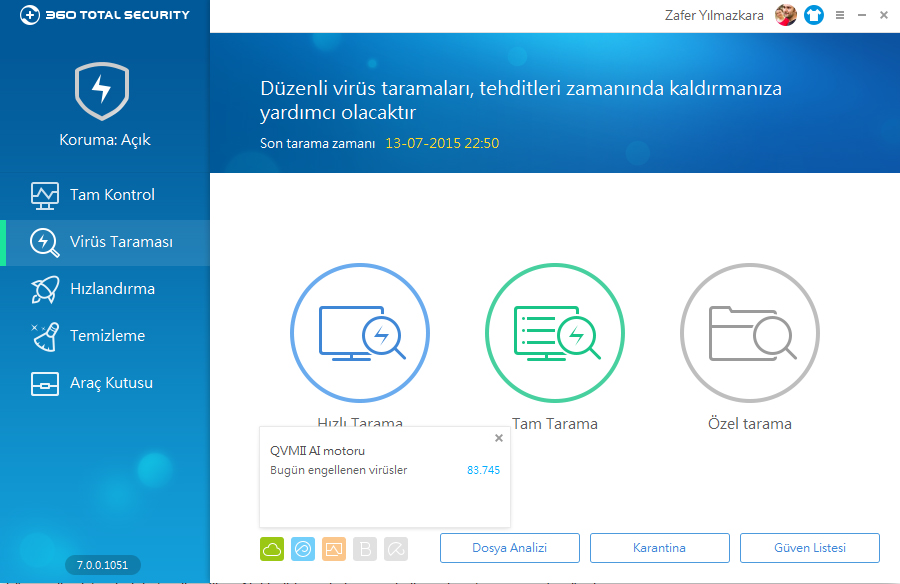Click the user profile avatar picture
Image resolution: width=900 pixels, height=584 pixels.
[786, 15]
